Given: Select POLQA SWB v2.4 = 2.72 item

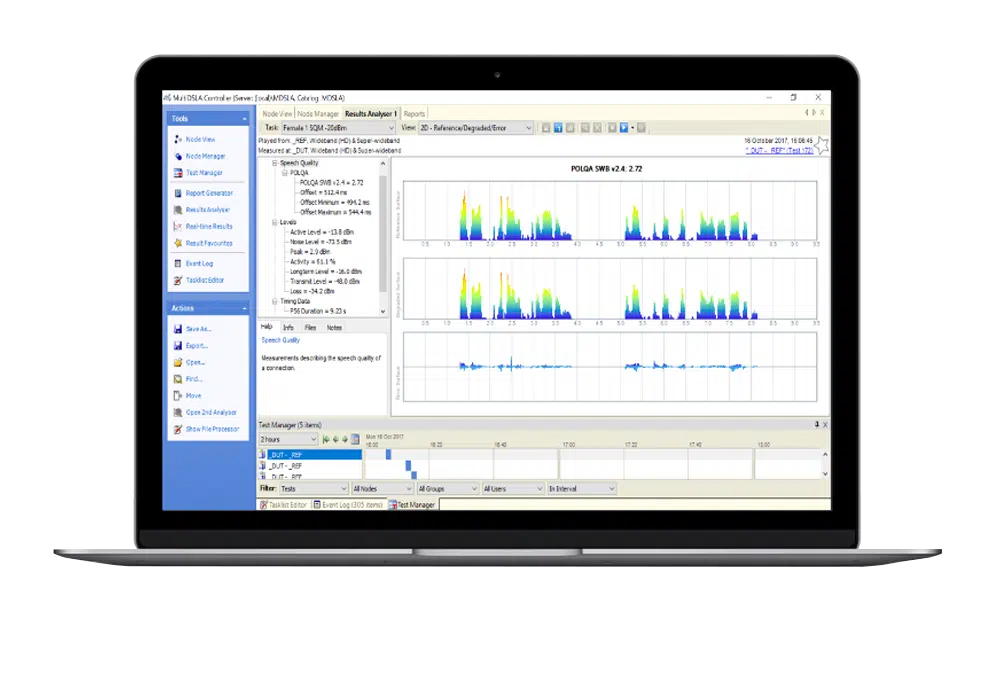Looking at the screenshot, I should pyautogui.click(x=331, y=182).
